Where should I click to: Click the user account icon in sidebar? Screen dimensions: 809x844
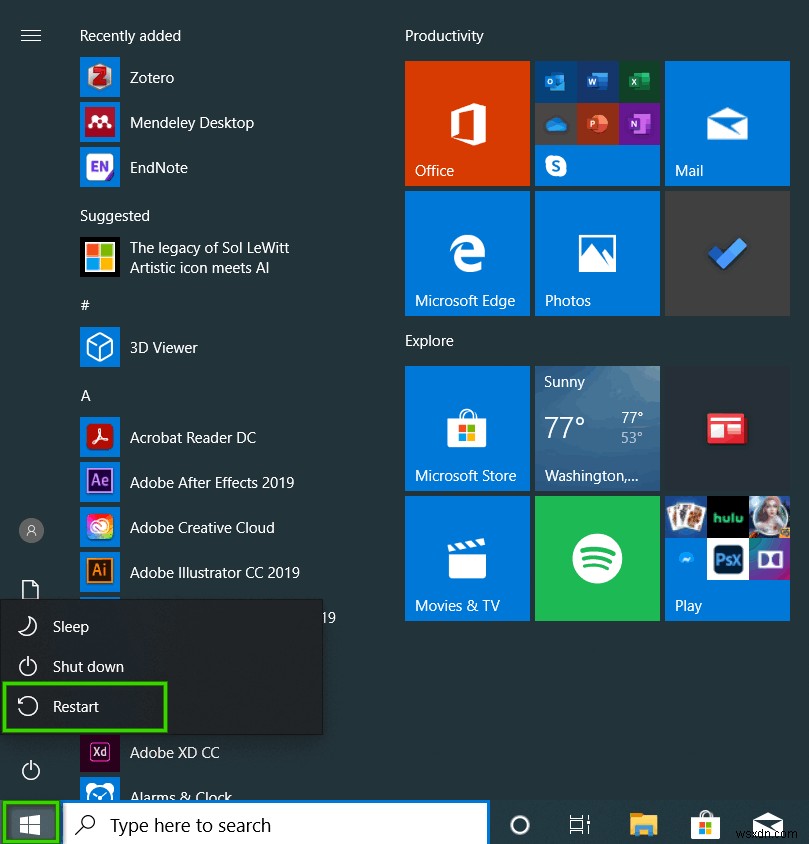pyautogui.click(x=30, y=530)
